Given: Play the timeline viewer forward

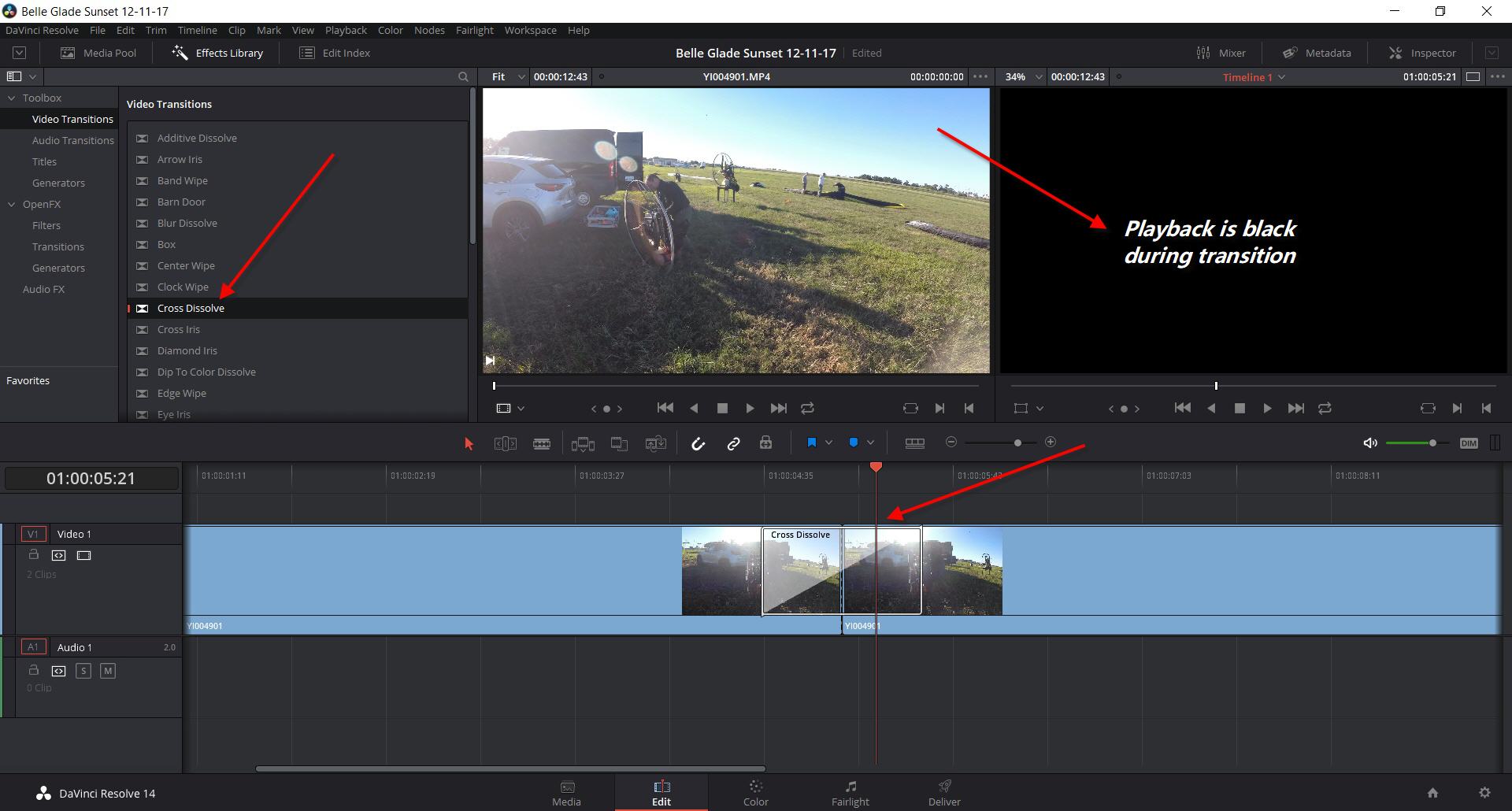Looking at the screenshot, I should coord(1267,408).
